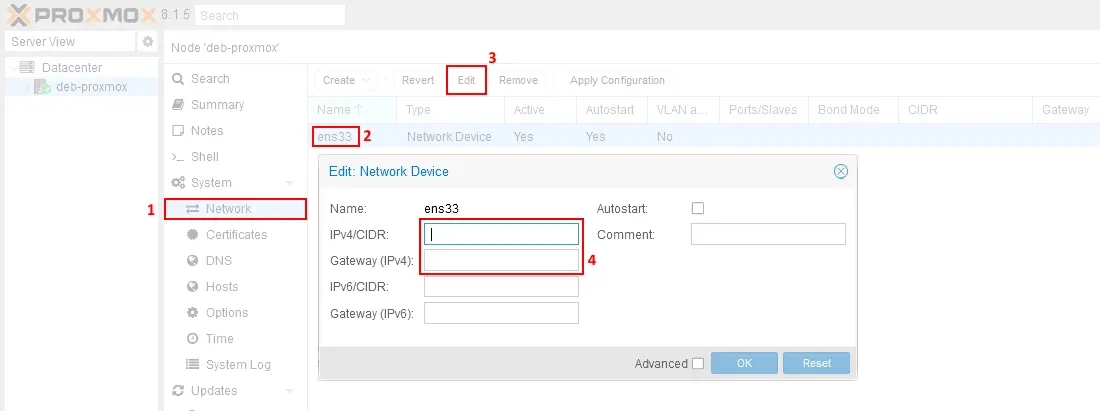Click the Gateway column header
The width and height of the screenshot is (1100, 411).
click(x=1066, y=109)
